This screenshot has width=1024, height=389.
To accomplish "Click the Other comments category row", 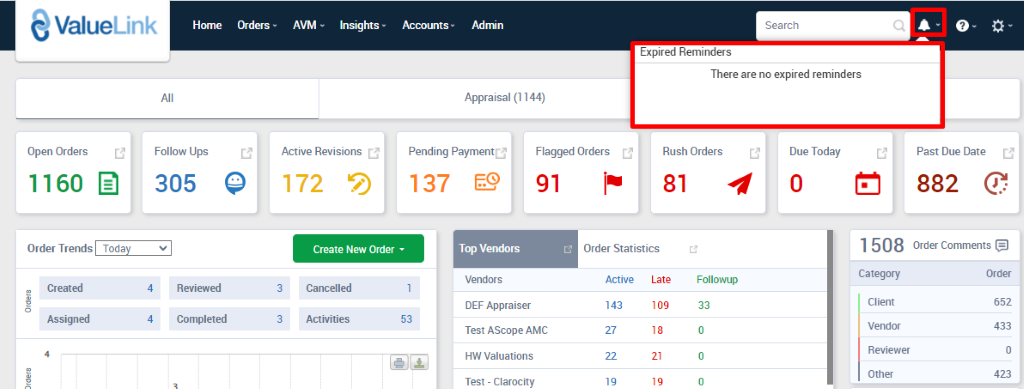I will (x=935, y=374).
